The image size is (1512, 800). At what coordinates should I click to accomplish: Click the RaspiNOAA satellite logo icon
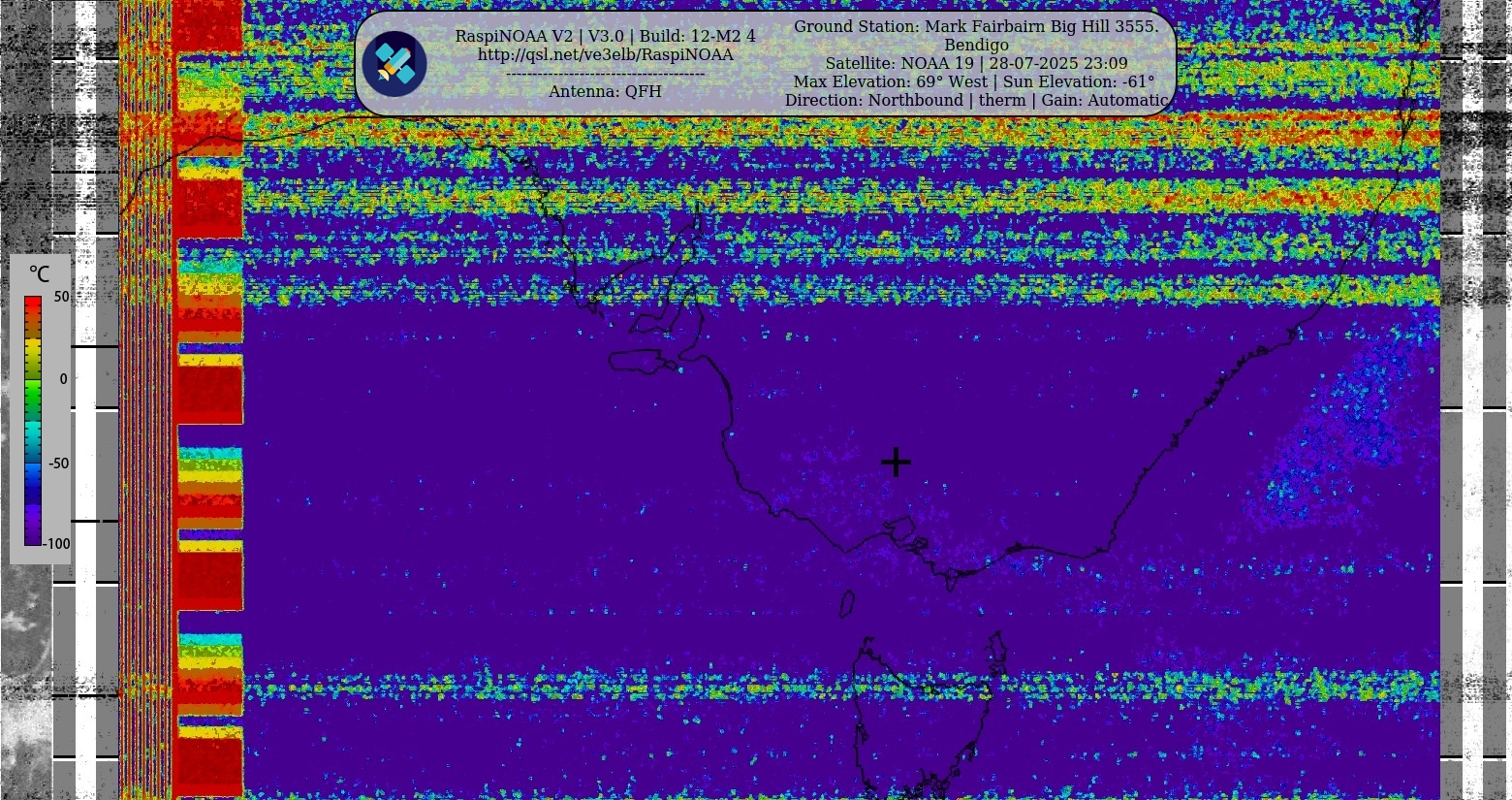click(x=394, y=64)
